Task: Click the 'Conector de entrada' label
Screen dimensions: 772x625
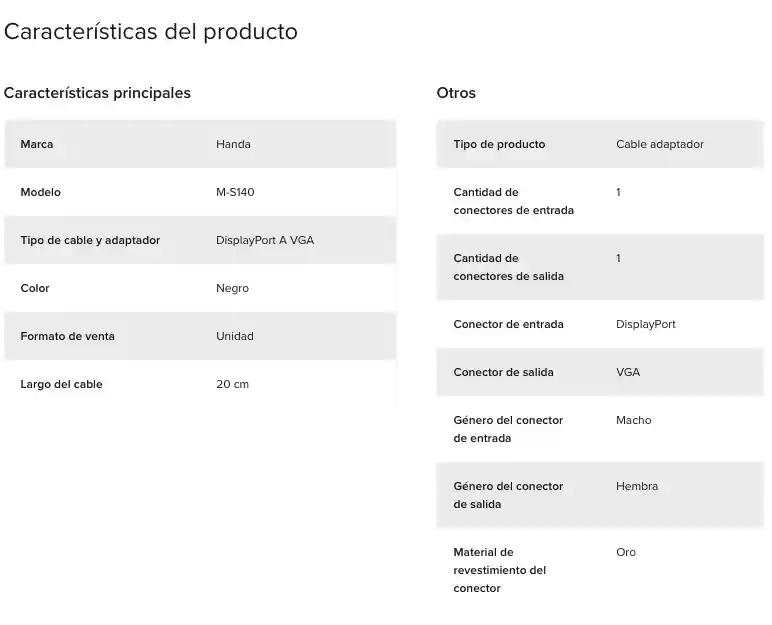Action: click(508, 324)
